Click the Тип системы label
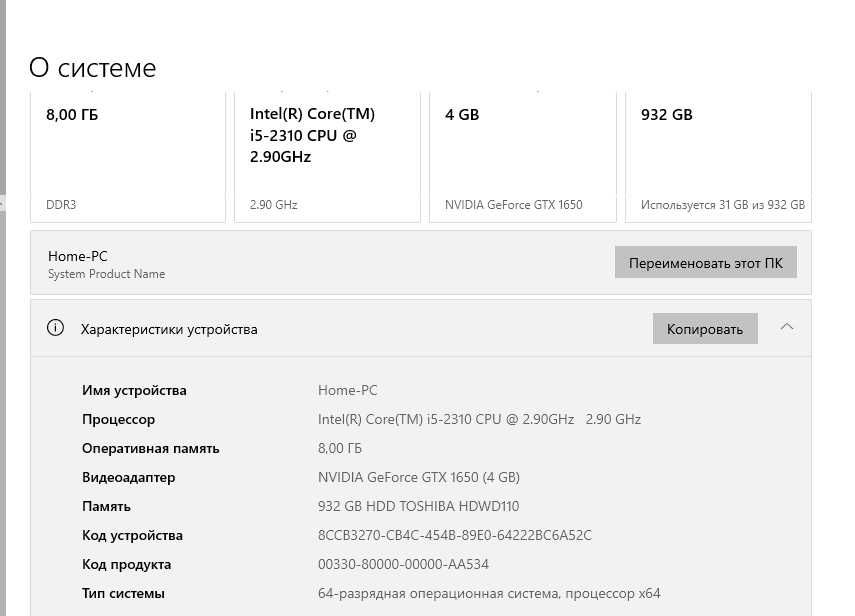The height and width of the screenshot is (616, 855). (x=123, y=593)
